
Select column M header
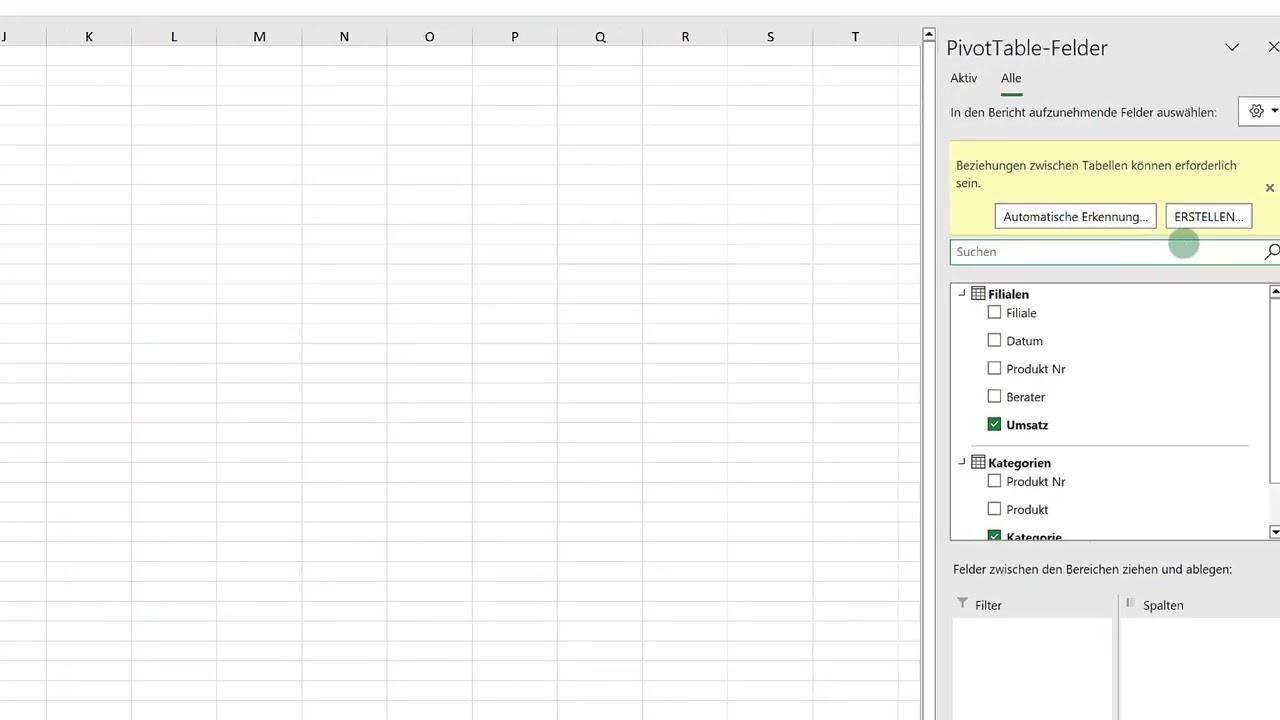pos(259,37)
